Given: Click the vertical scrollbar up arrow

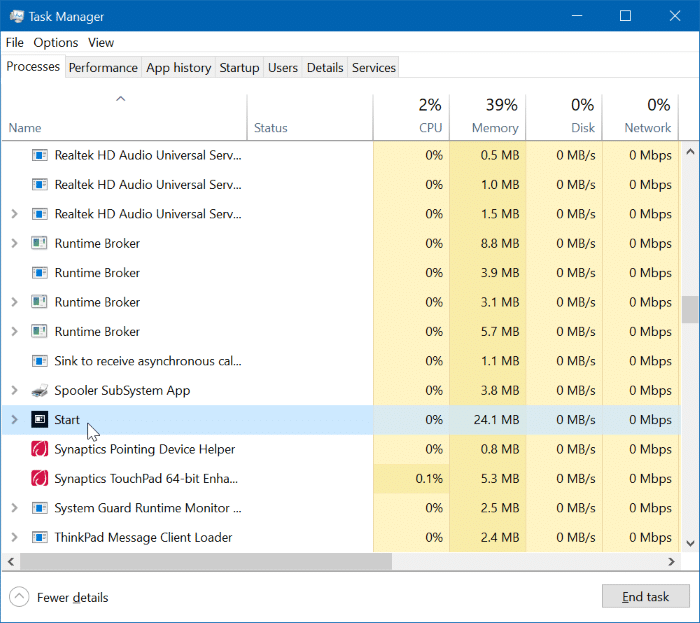Looking at the screenshot, I should pyautogui.click(x=690, y=152).
